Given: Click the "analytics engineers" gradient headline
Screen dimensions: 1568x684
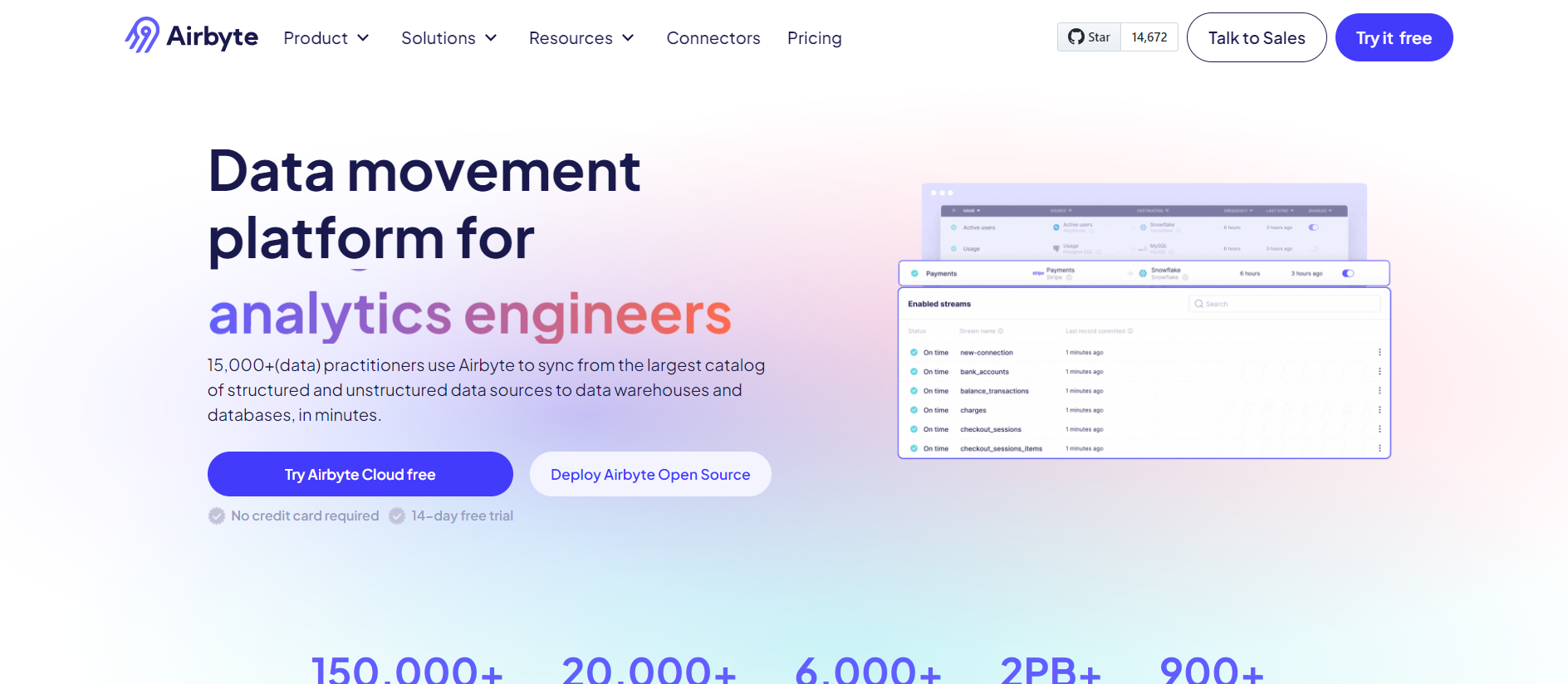Looking at the screenshot, I should (x=470, y=315).
